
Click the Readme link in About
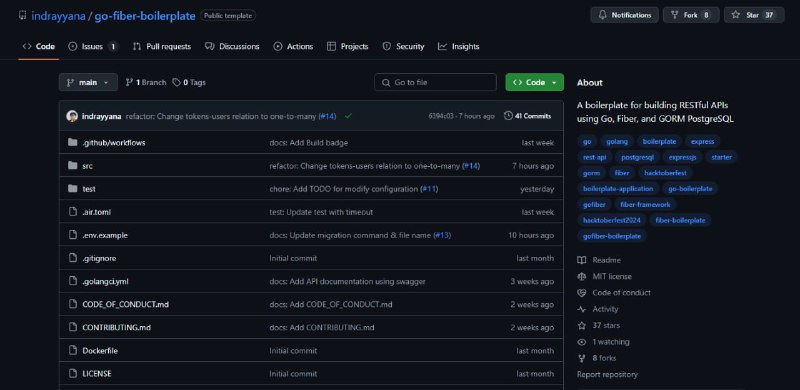click(x=607, y=260)
